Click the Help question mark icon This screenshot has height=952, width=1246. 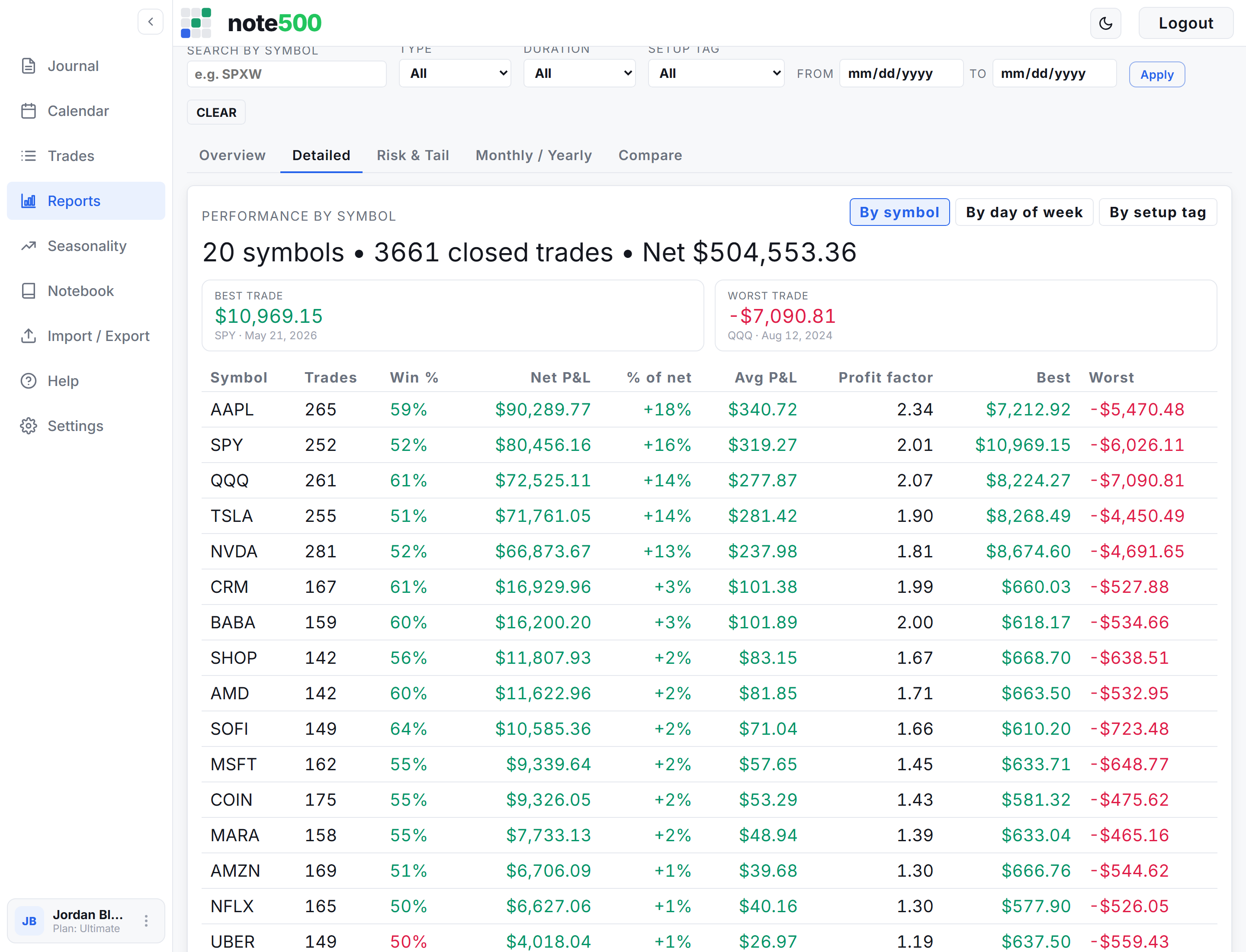(28, 381)
